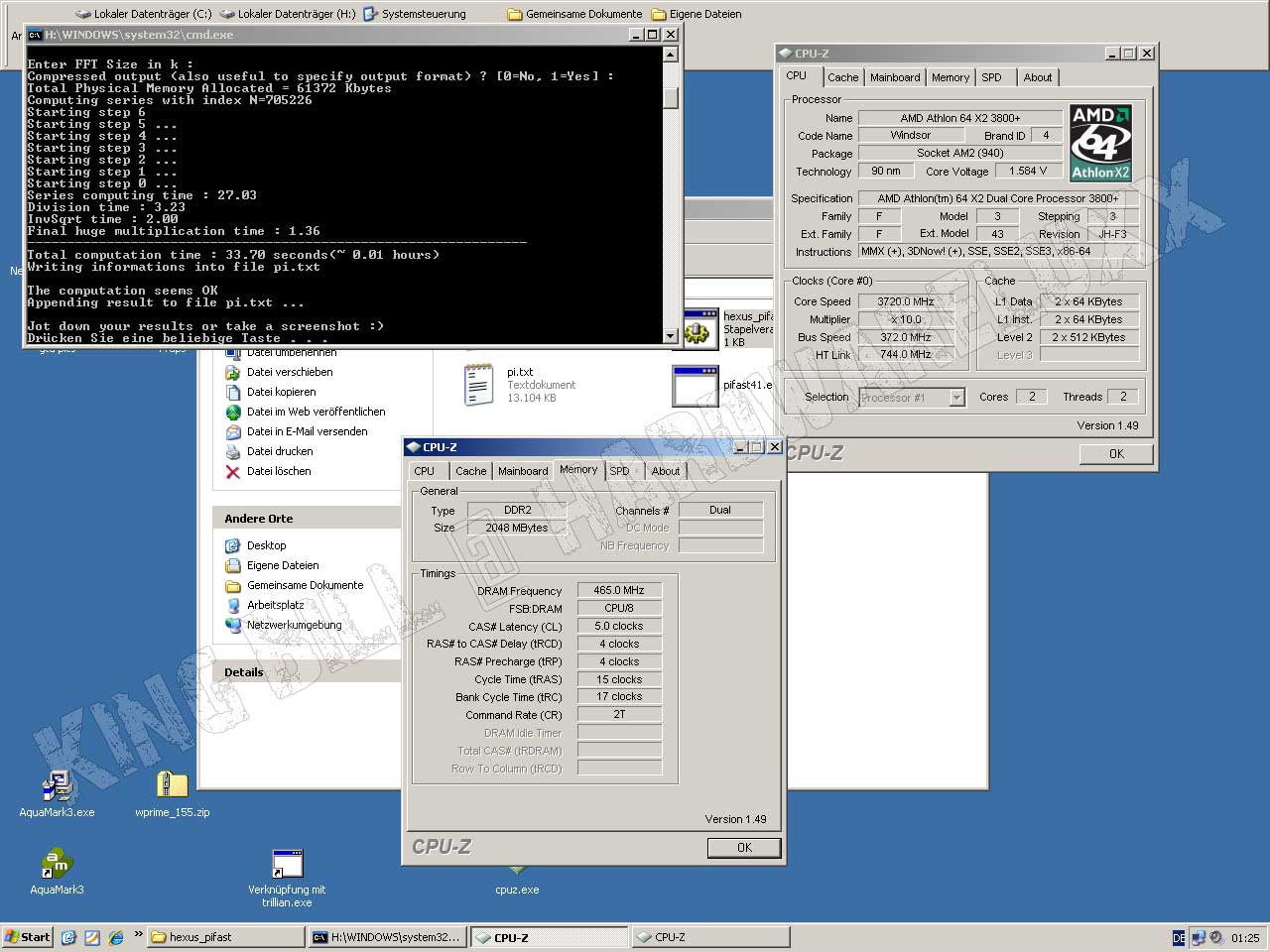
Task: Click the system clock showing 01:25
Action: (x=1245, y=937)
